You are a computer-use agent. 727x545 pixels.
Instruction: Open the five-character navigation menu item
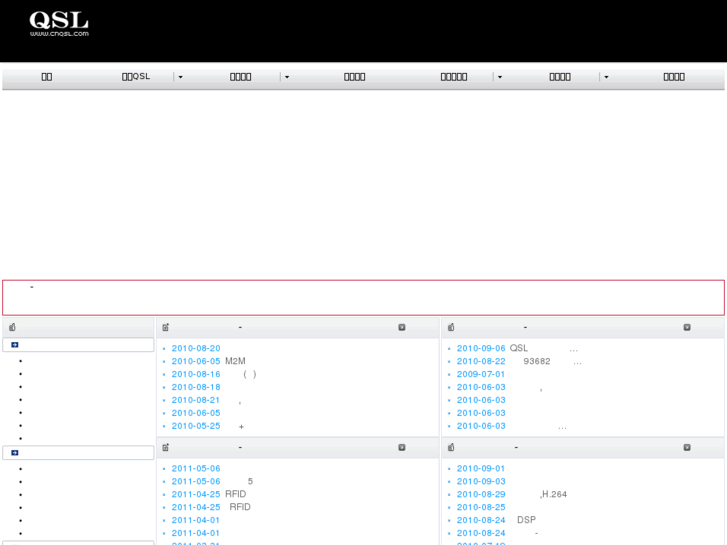[x=453, y=77]
